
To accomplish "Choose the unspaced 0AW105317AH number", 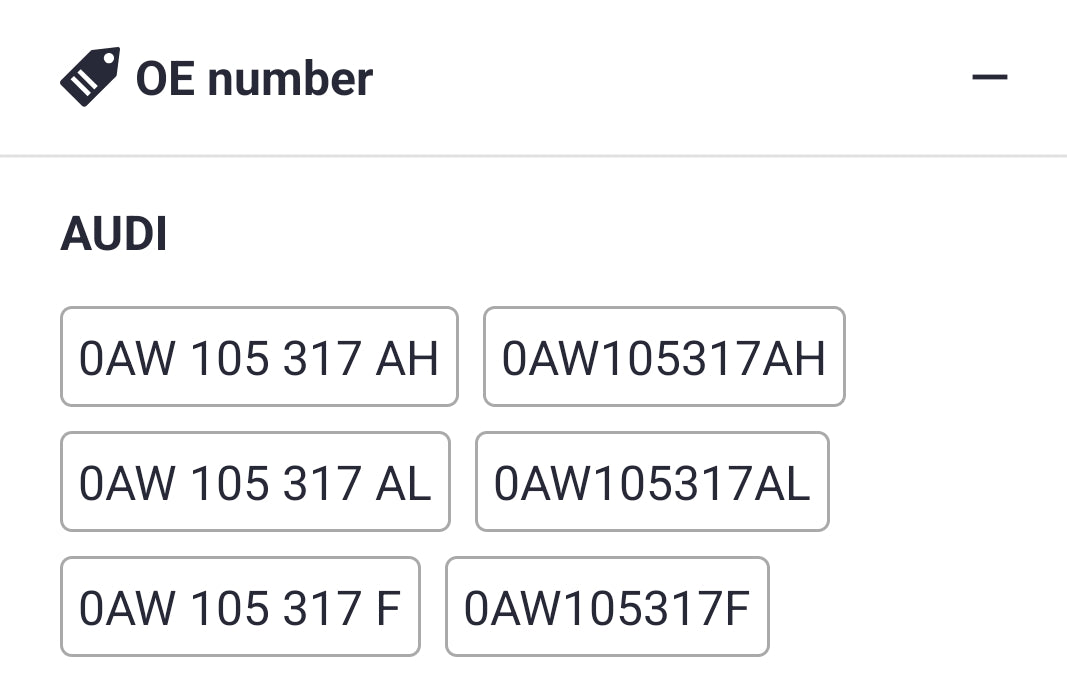I will coord(664,357).
